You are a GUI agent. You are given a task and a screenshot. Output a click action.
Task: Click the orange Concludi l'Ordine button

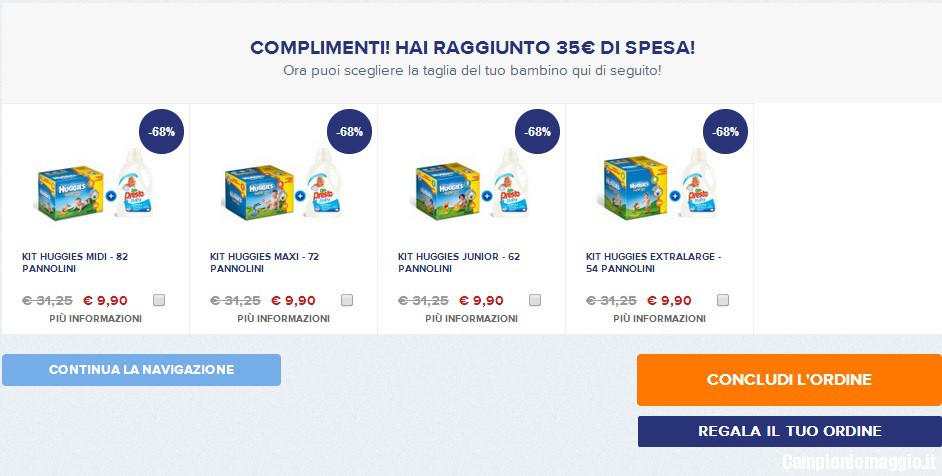[x=789, y=380]
